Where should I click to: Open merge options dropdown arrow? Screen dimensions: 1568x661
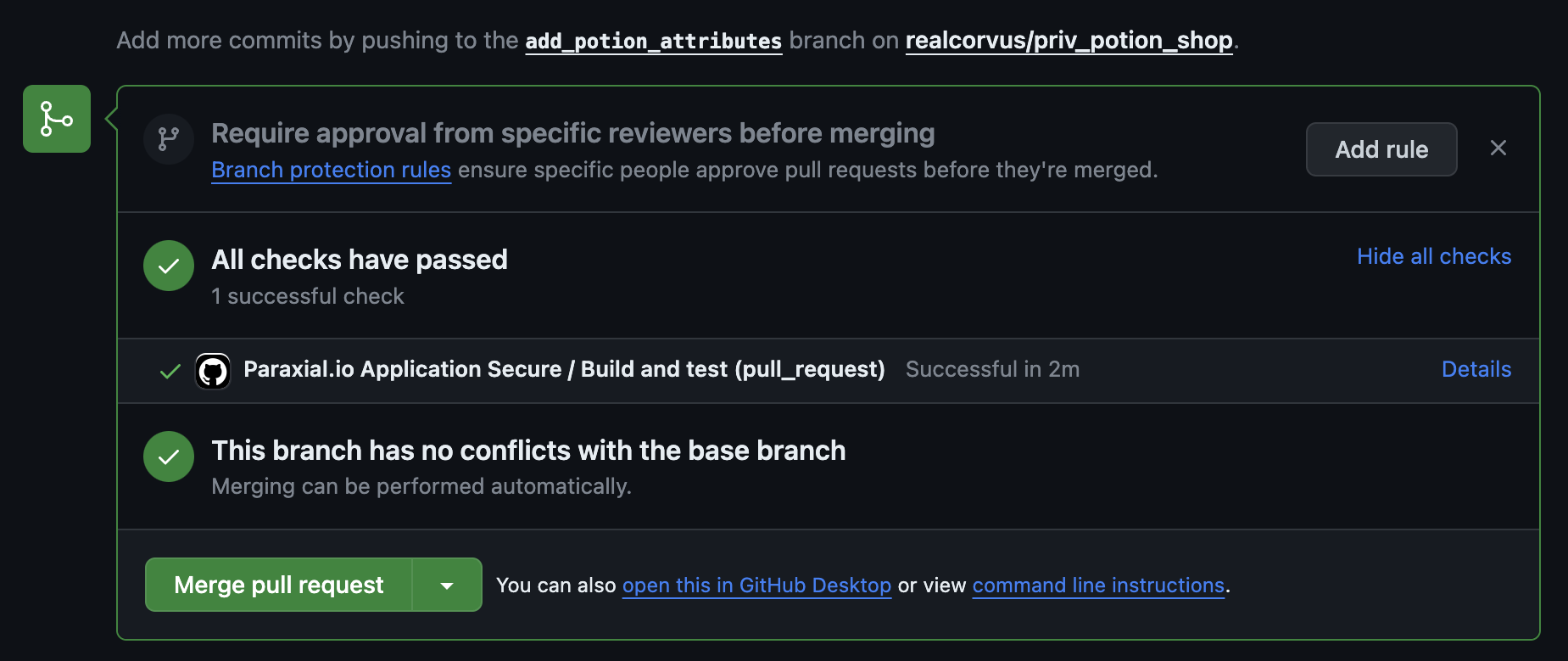click(x=447, y=585)
